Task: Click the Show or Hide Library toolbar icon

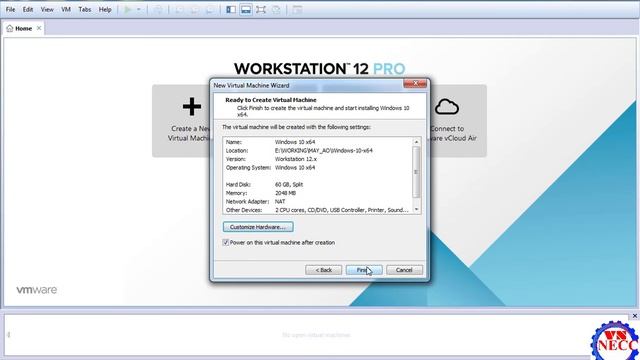Action: (231, 9)
